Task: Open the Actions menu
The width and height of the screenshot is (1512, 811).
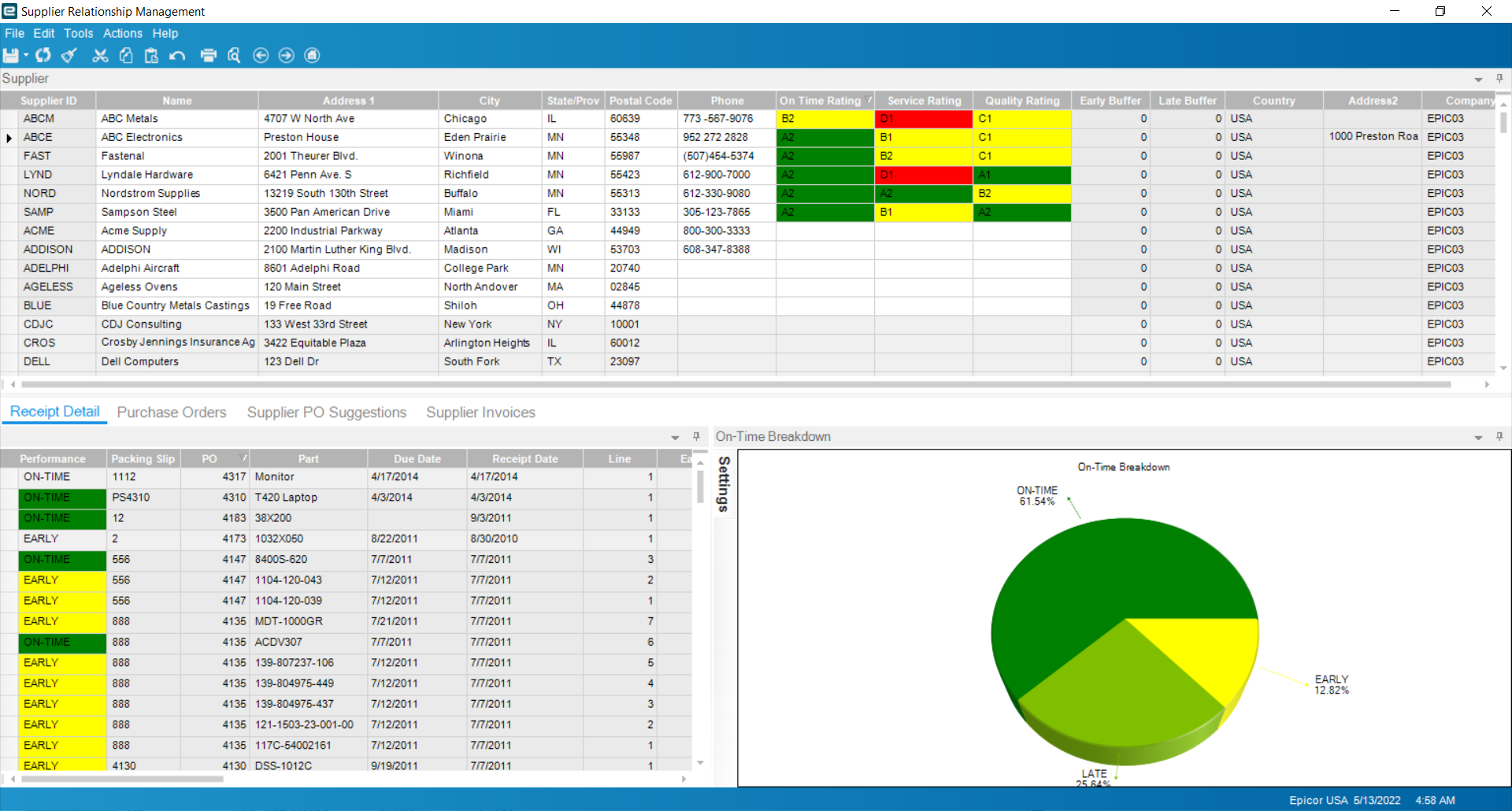Action: tap(123, 33)
